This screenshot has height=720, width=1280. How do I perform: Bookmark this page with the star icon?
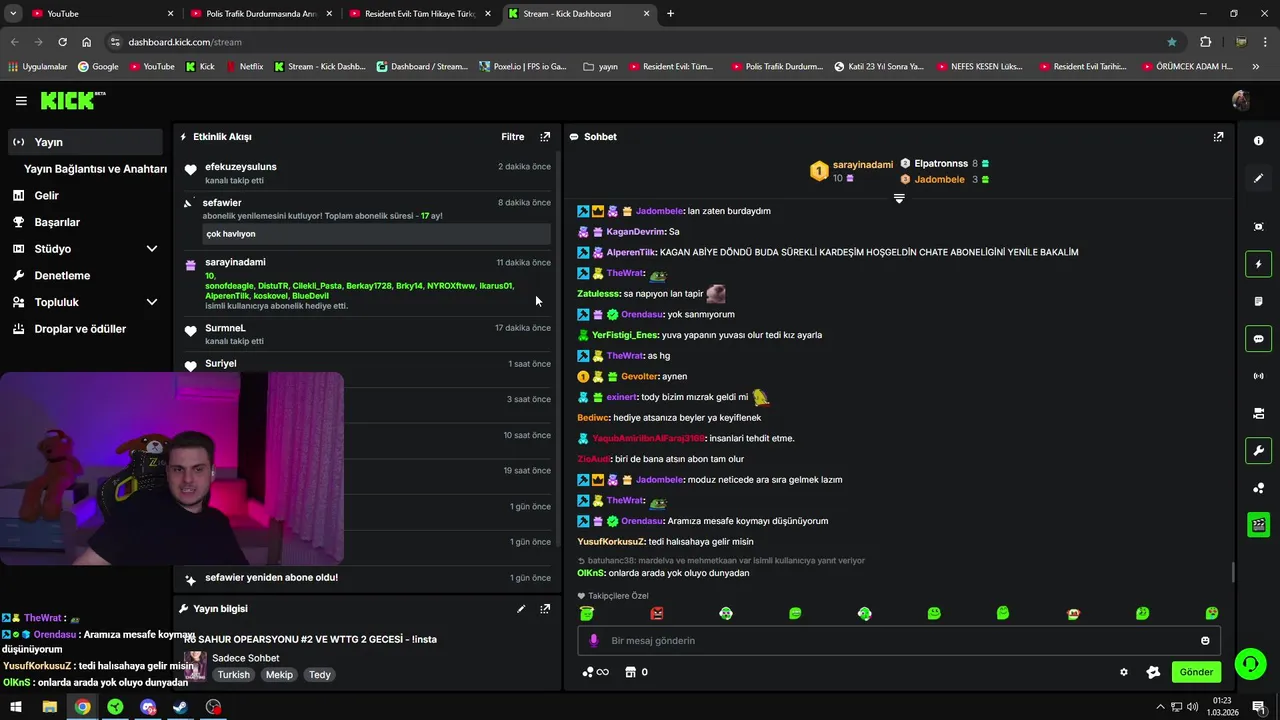[1172, 42]
